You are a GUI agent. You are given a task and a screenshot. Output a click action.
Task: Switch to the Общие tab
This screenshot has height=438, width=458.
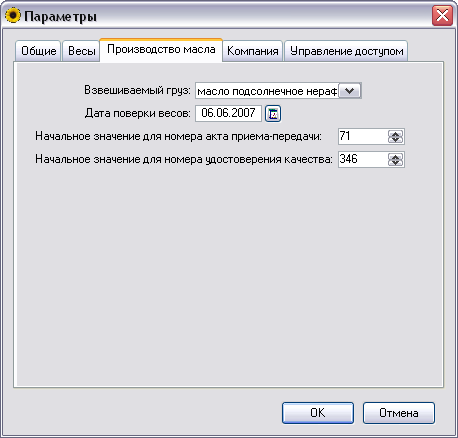tap(38, 51)
